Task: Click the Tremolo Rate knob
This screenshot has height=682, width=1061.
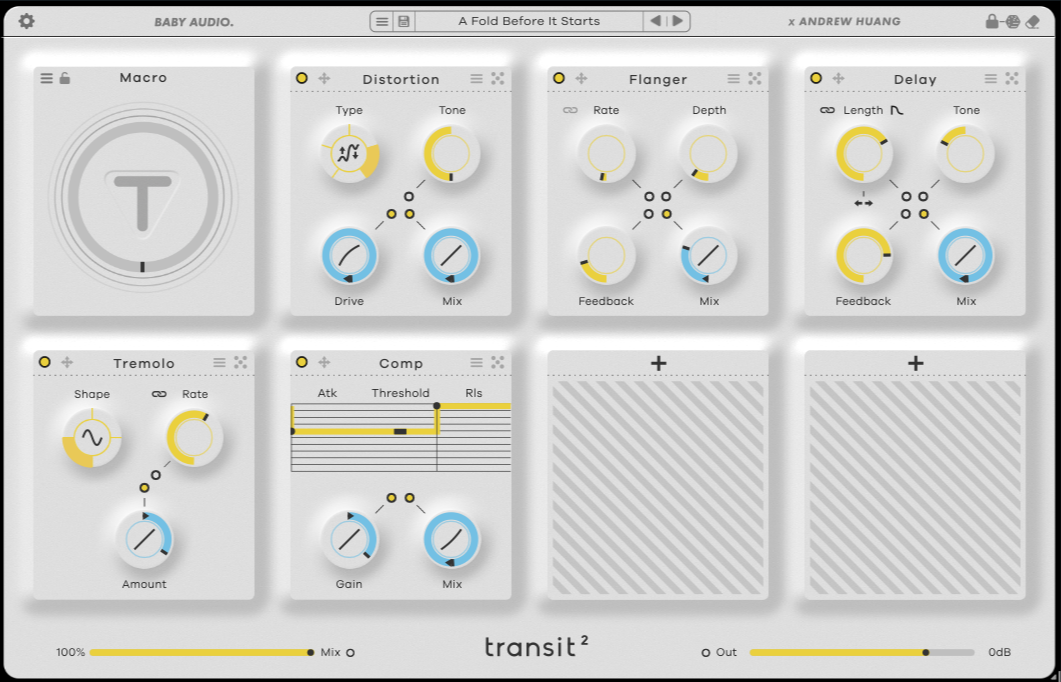Action: 195,438
